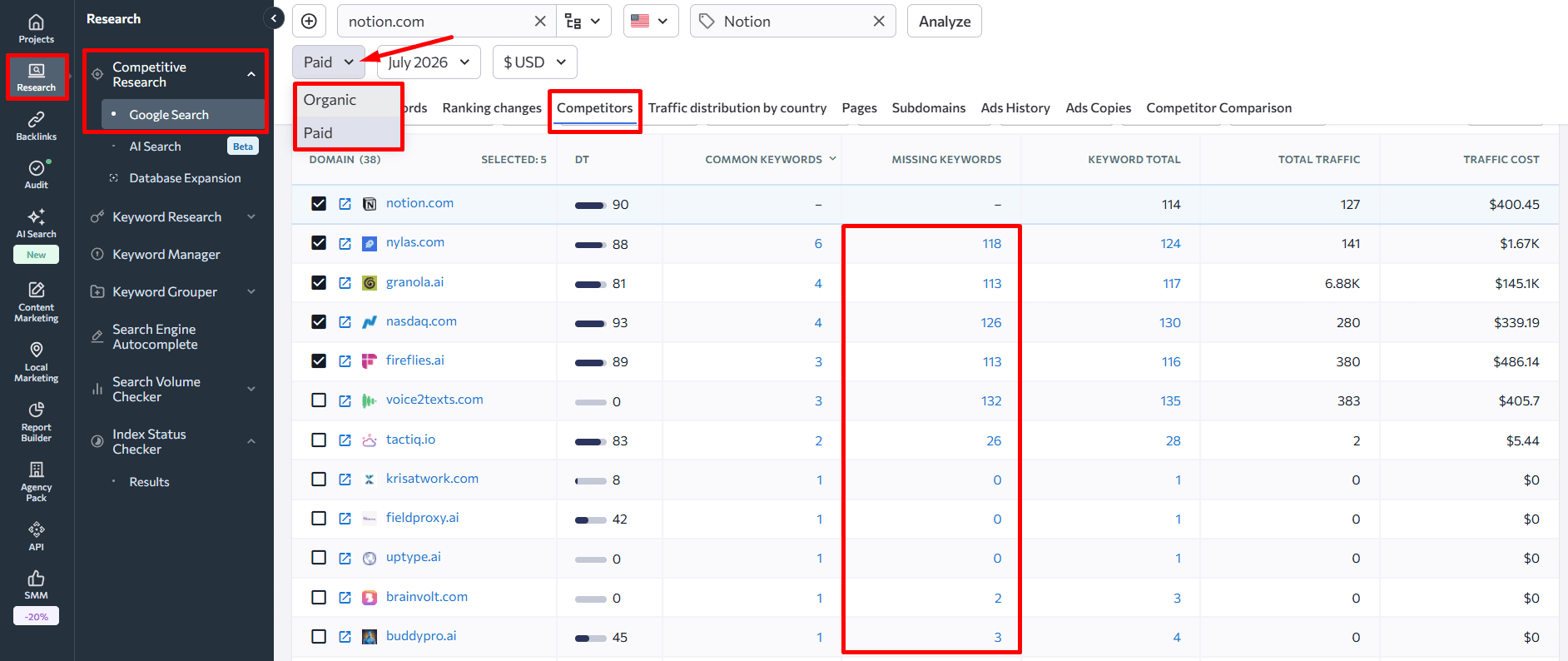Open AI Search in the left rail
Viewport: 1568px width, 661px height.
[37, 224]
